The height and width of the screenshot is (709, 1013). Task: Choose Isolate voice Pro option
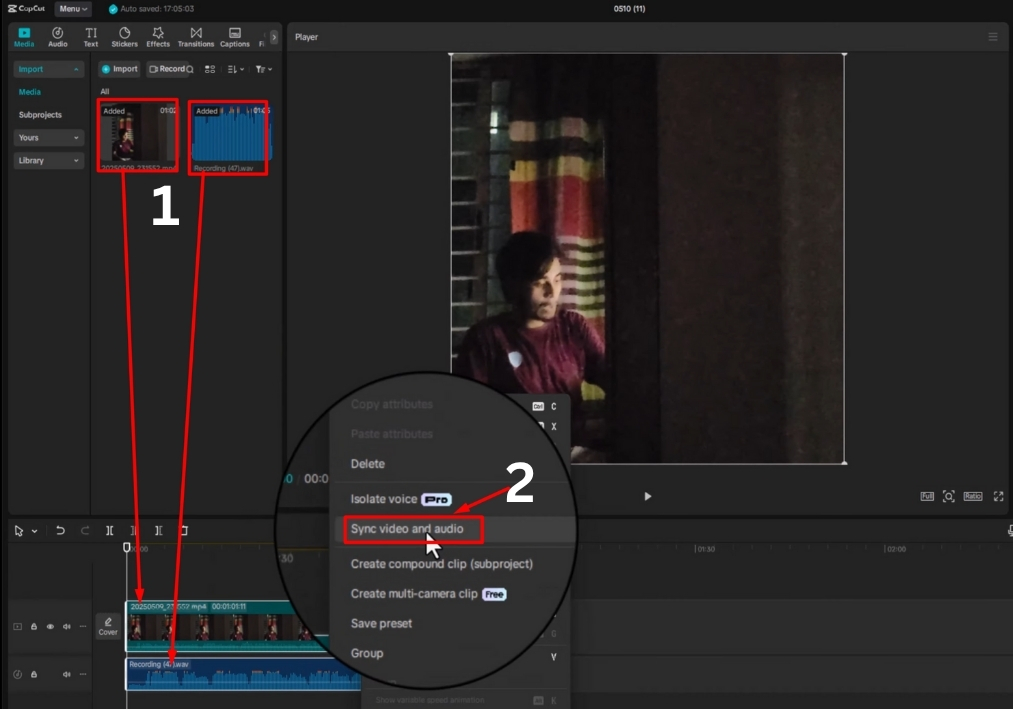pos(401,499)
